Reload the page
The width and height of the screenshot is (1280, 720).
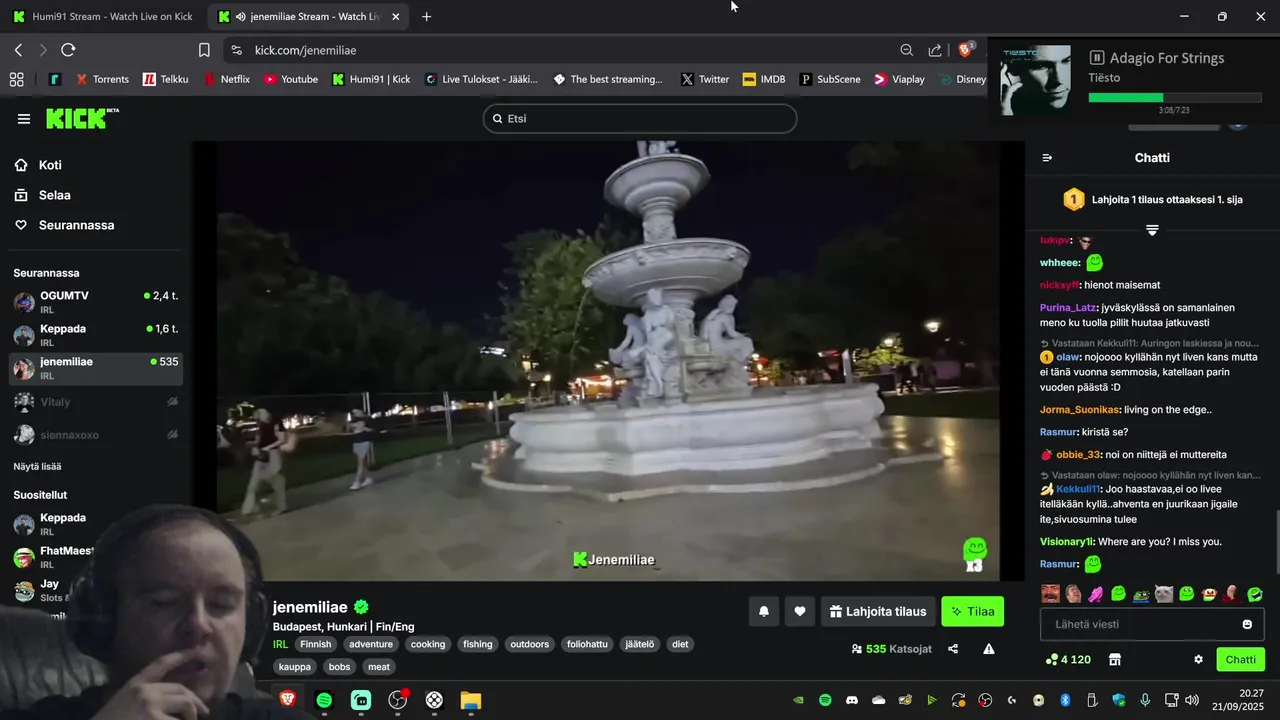click(68, 50)
